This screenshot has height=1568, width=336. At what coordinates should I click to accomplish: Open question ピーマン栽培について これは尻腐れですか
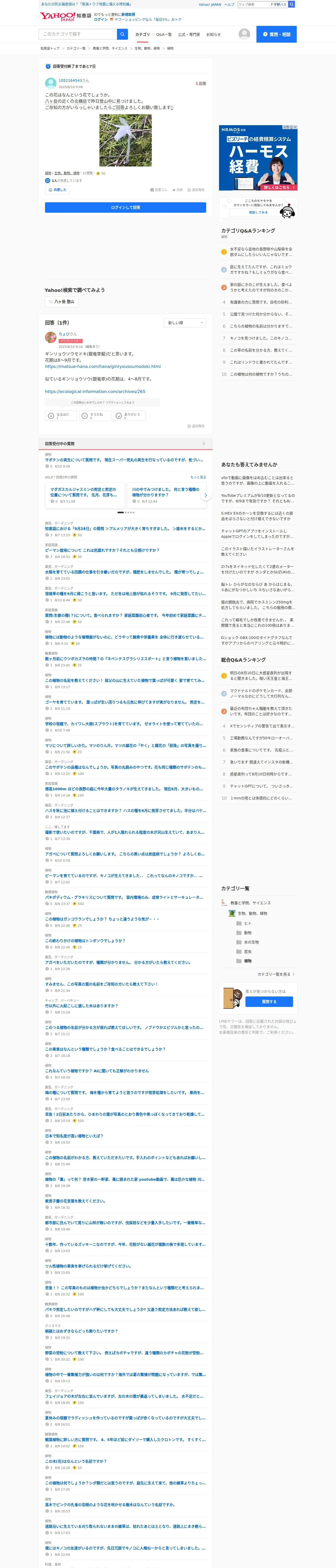tap(102, 550)
